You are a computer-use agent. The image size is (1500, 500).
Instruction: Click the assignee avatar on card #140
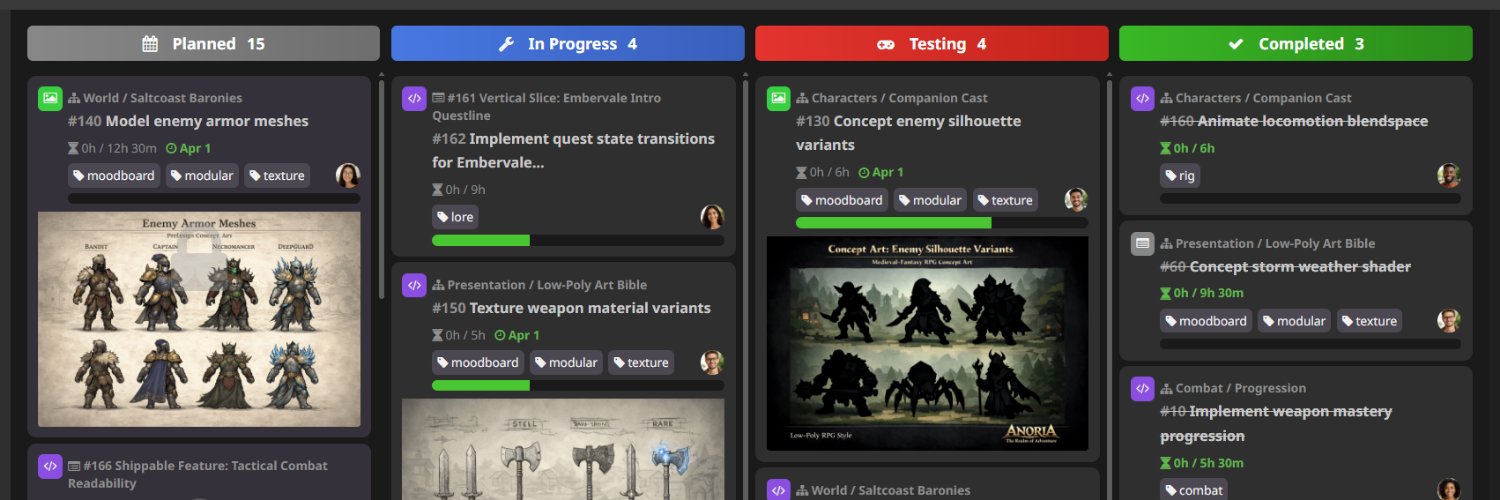click(x=348, y=175)
